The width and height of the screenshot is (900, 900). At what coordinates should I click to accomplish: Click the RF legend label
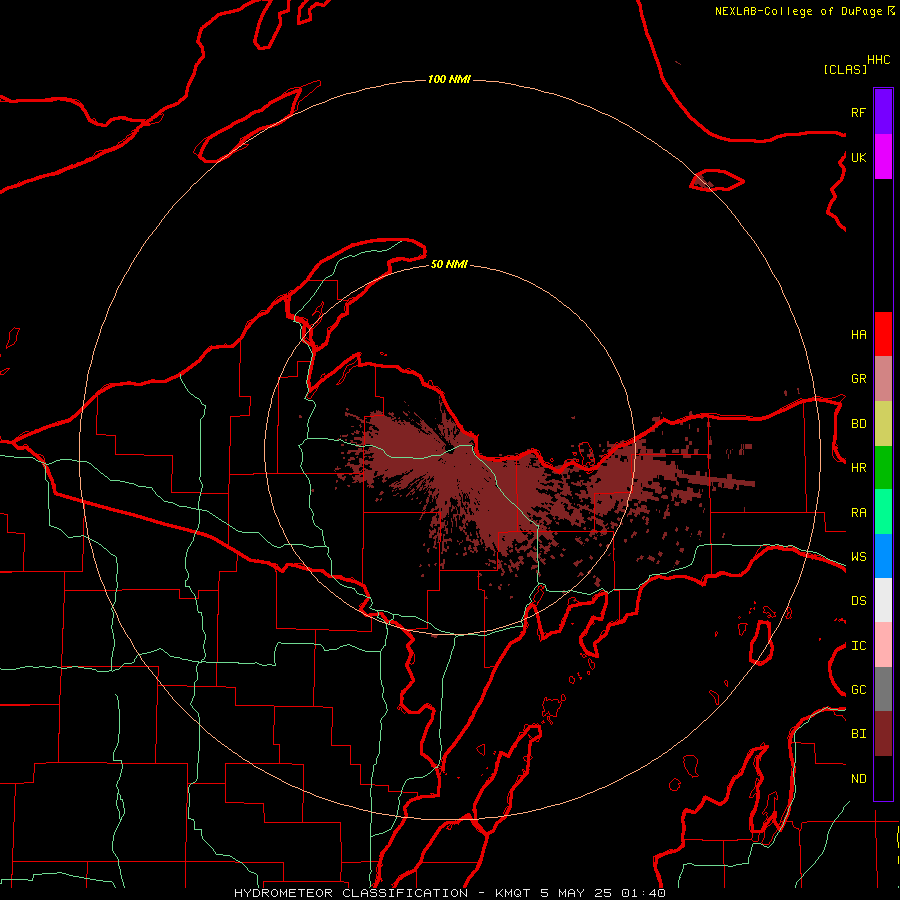[x=858, y=113]
